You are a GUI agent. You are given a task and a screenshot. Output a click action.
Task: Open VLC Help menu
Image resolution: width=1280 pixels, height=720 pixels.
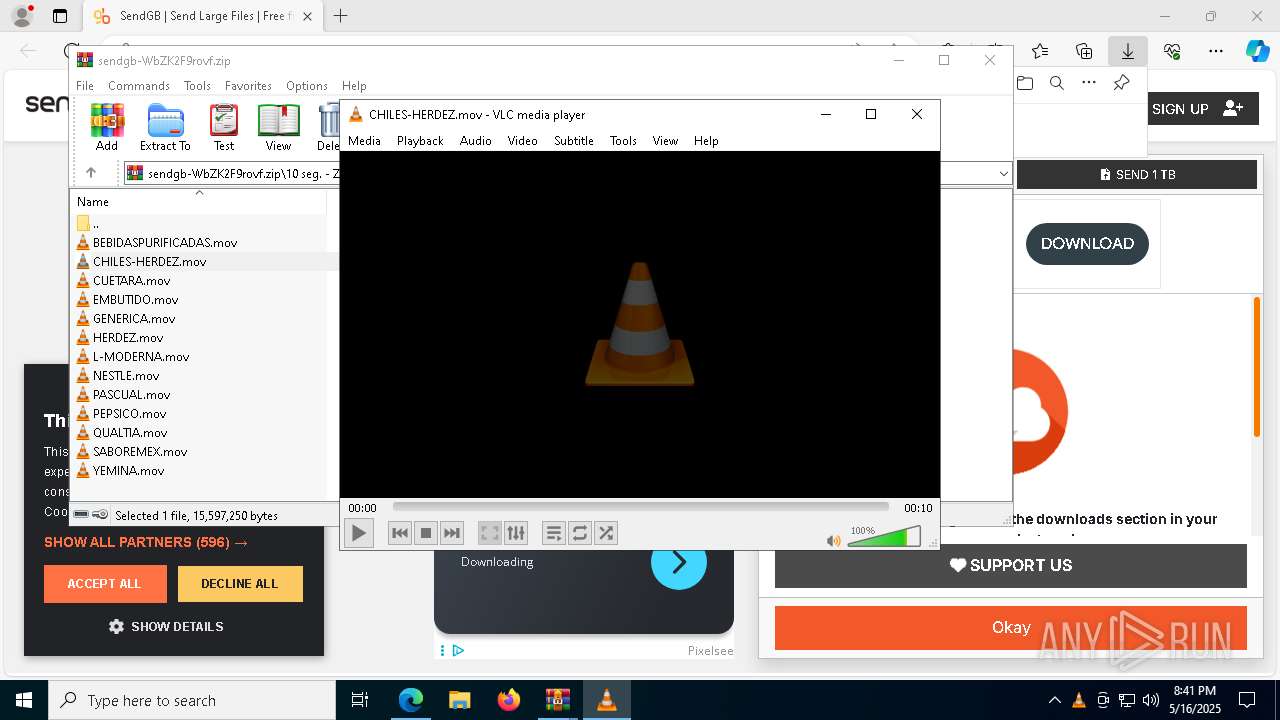pos(706,141)
